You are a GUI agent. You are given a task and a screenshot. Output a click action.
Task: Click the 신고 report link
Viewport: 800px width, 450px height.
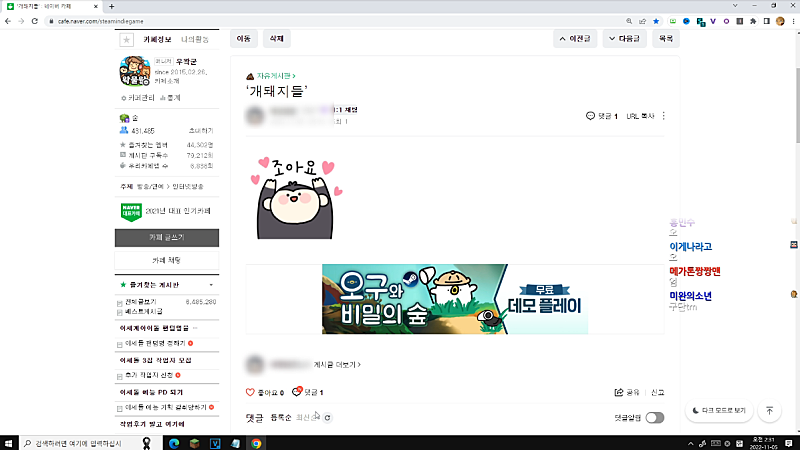[657, 392]
